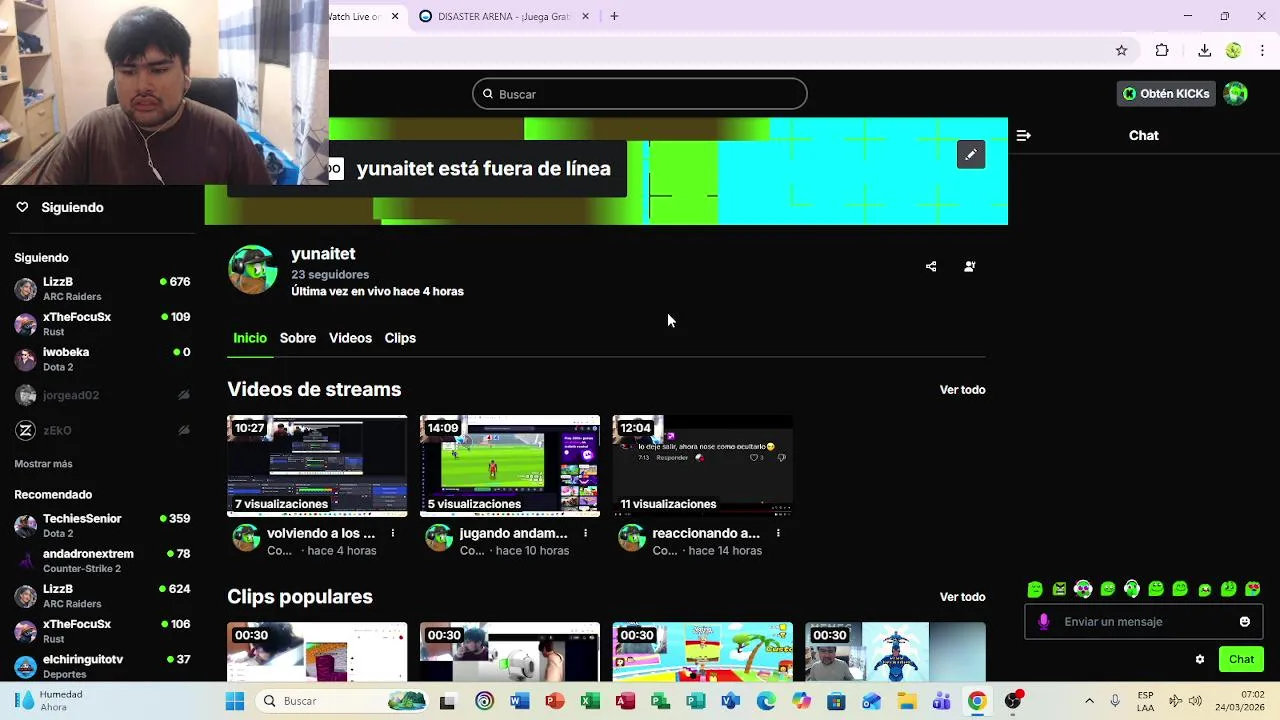
Task: Click the yunaitet profile avatar
Action: (252, 270)
